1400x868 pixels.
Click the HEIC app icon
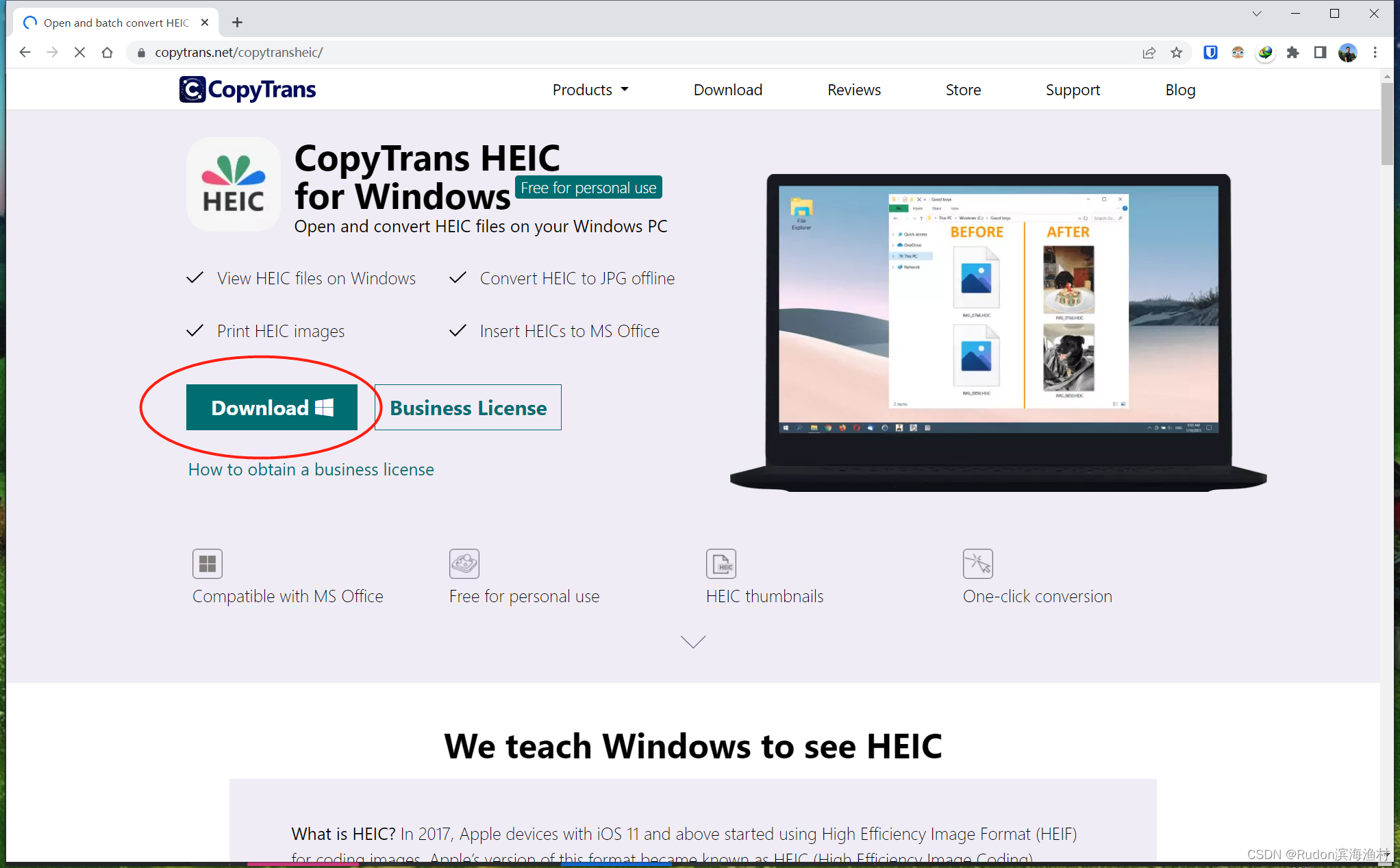234,184
